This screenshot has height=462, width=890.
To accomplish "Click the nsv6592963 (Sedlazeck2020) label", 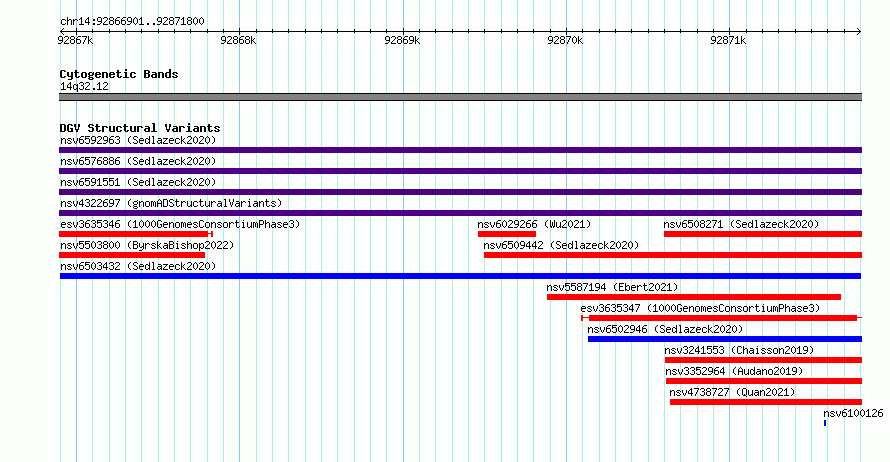I will point(138,140).
